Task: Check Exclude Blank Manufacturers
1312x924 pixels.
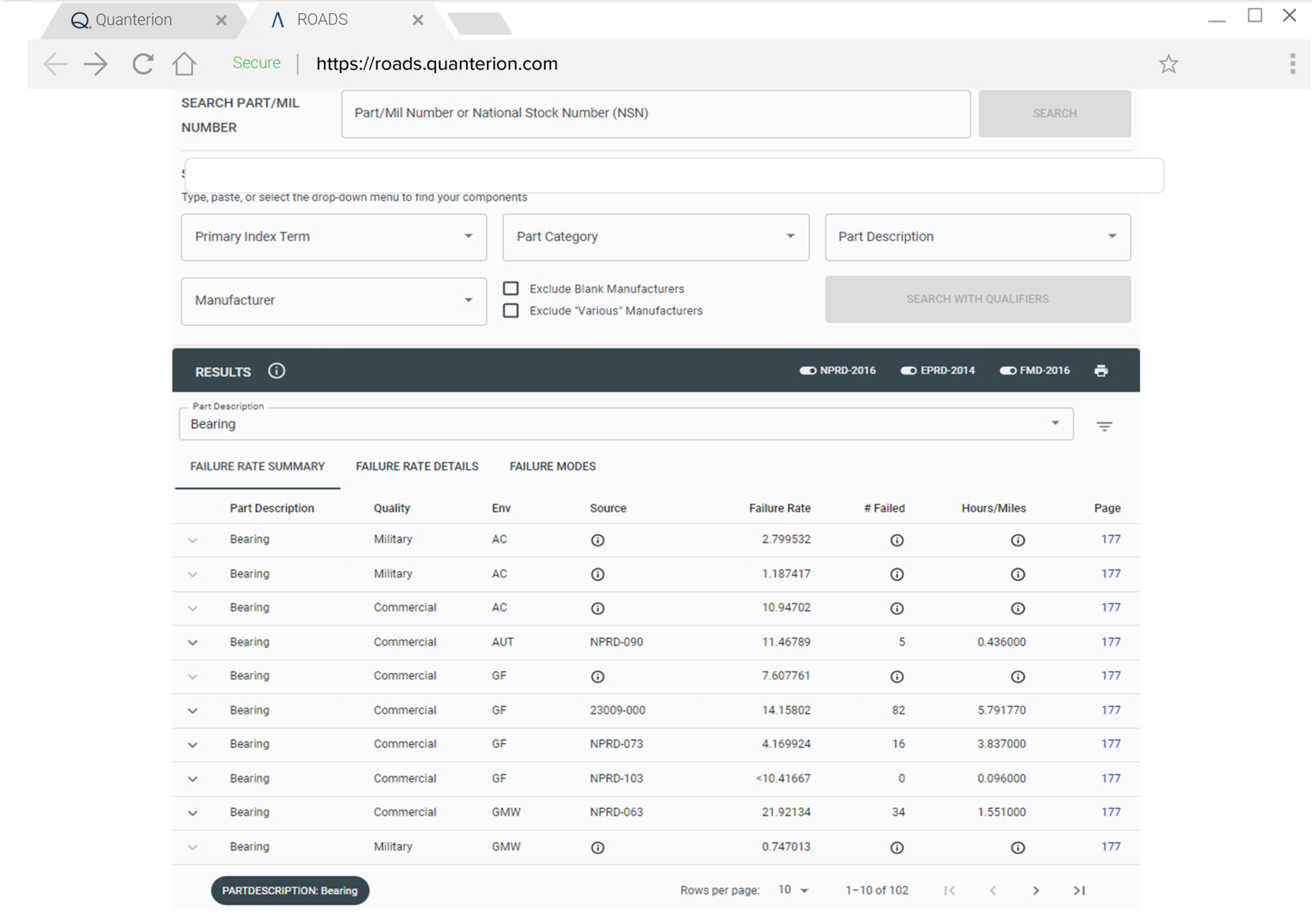Action: coord(511,289)
